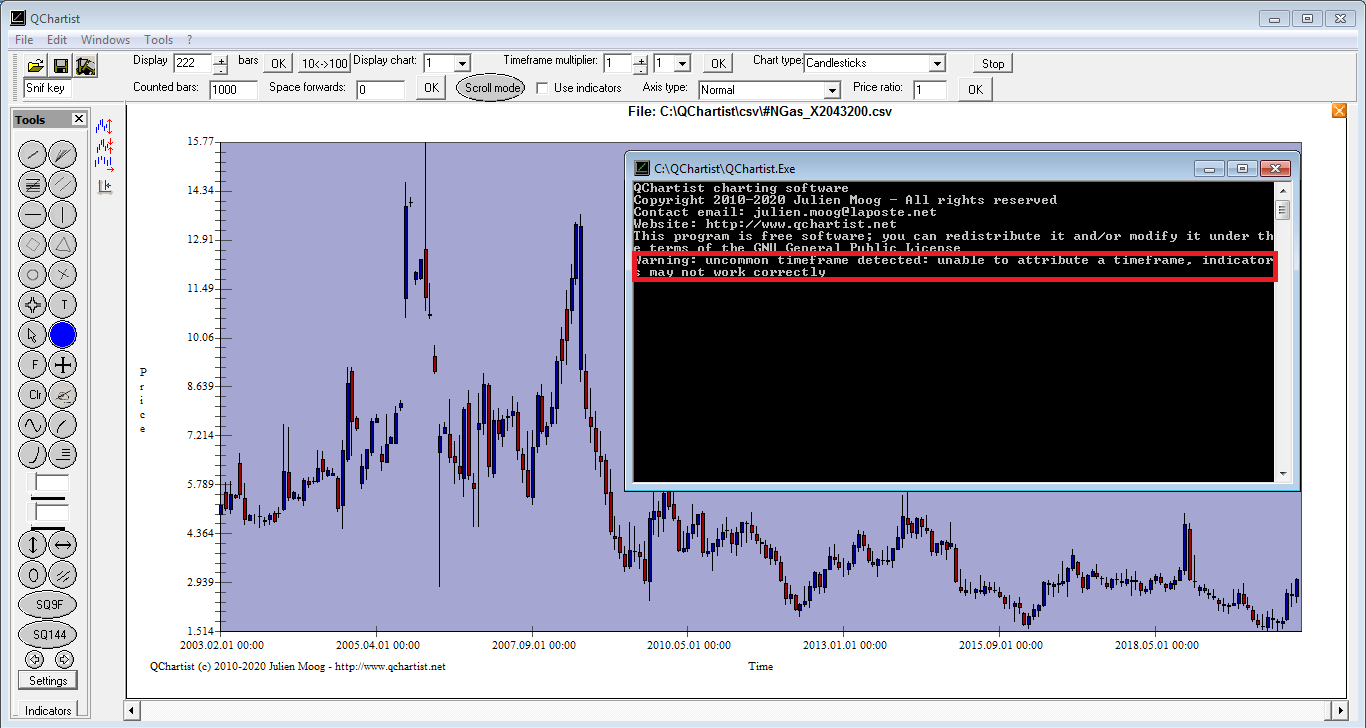Screen dimensions: 1366x728
Task: Close the Tools panel
Action: 79,119
